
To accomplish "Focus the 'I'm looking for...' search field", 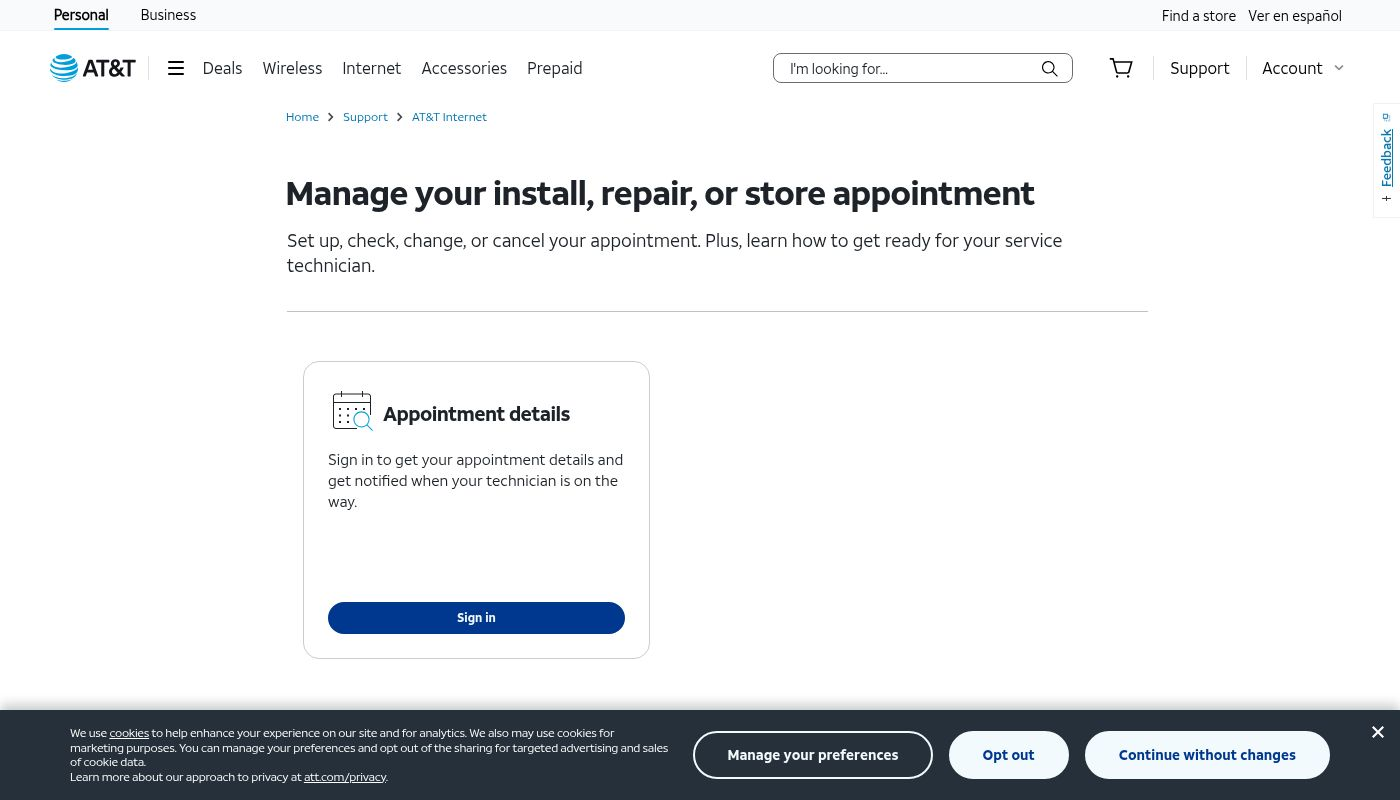I will 905,68.
